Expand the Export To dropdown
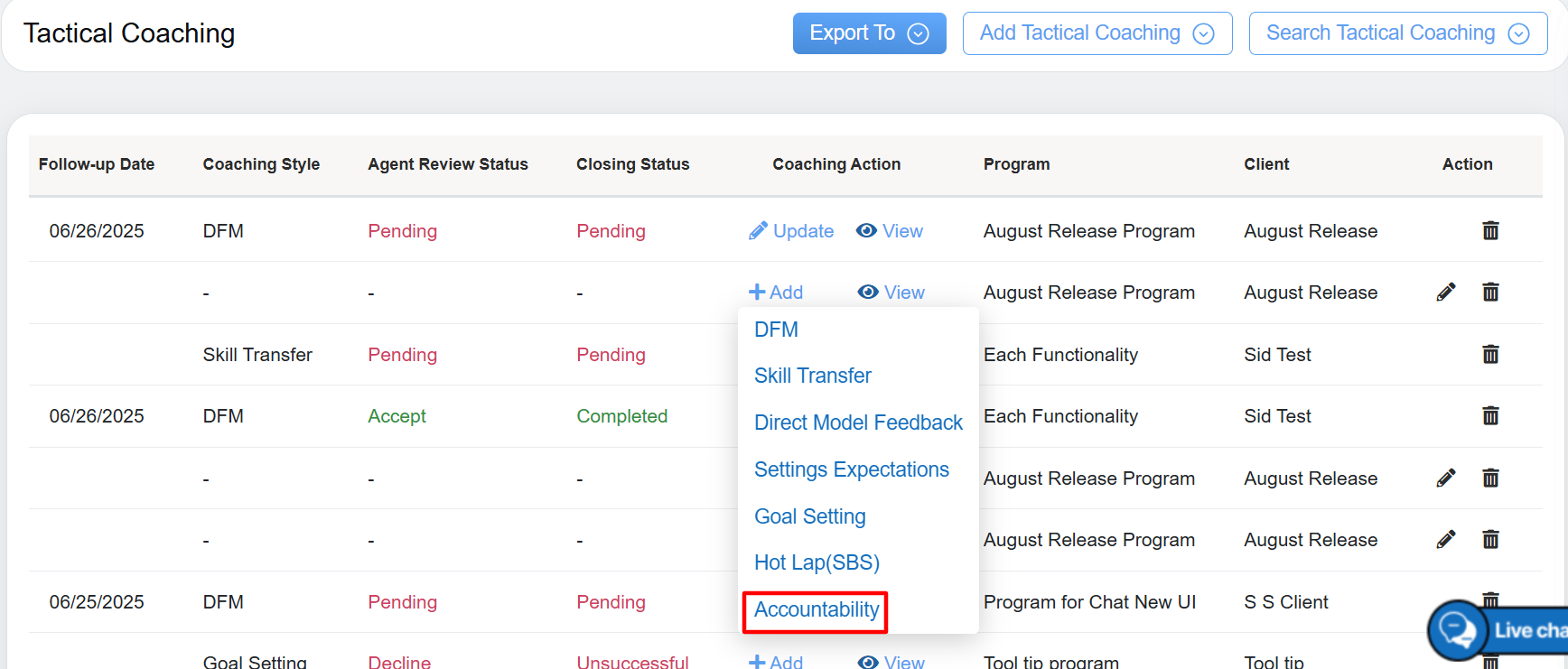This screenshot has height=669, width=1568. tap(869, 33)
